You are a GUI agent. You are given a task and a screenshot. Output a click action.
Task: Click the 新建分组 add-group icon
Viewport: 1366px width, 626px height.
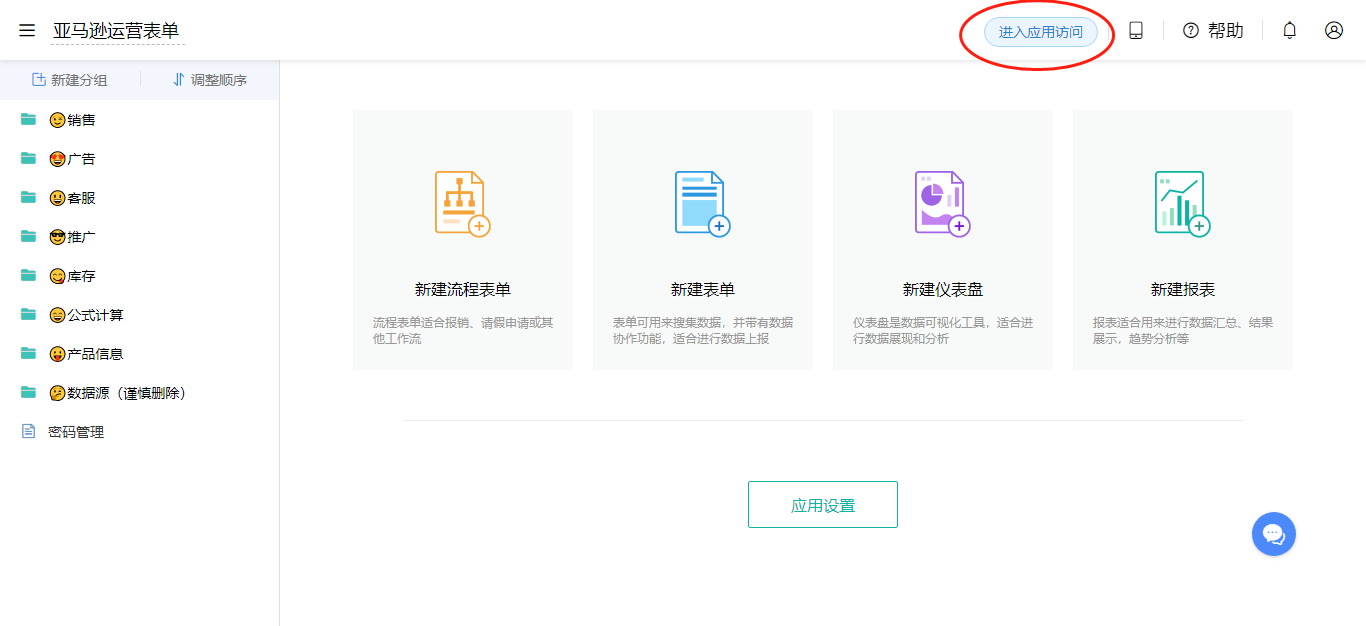39,80
